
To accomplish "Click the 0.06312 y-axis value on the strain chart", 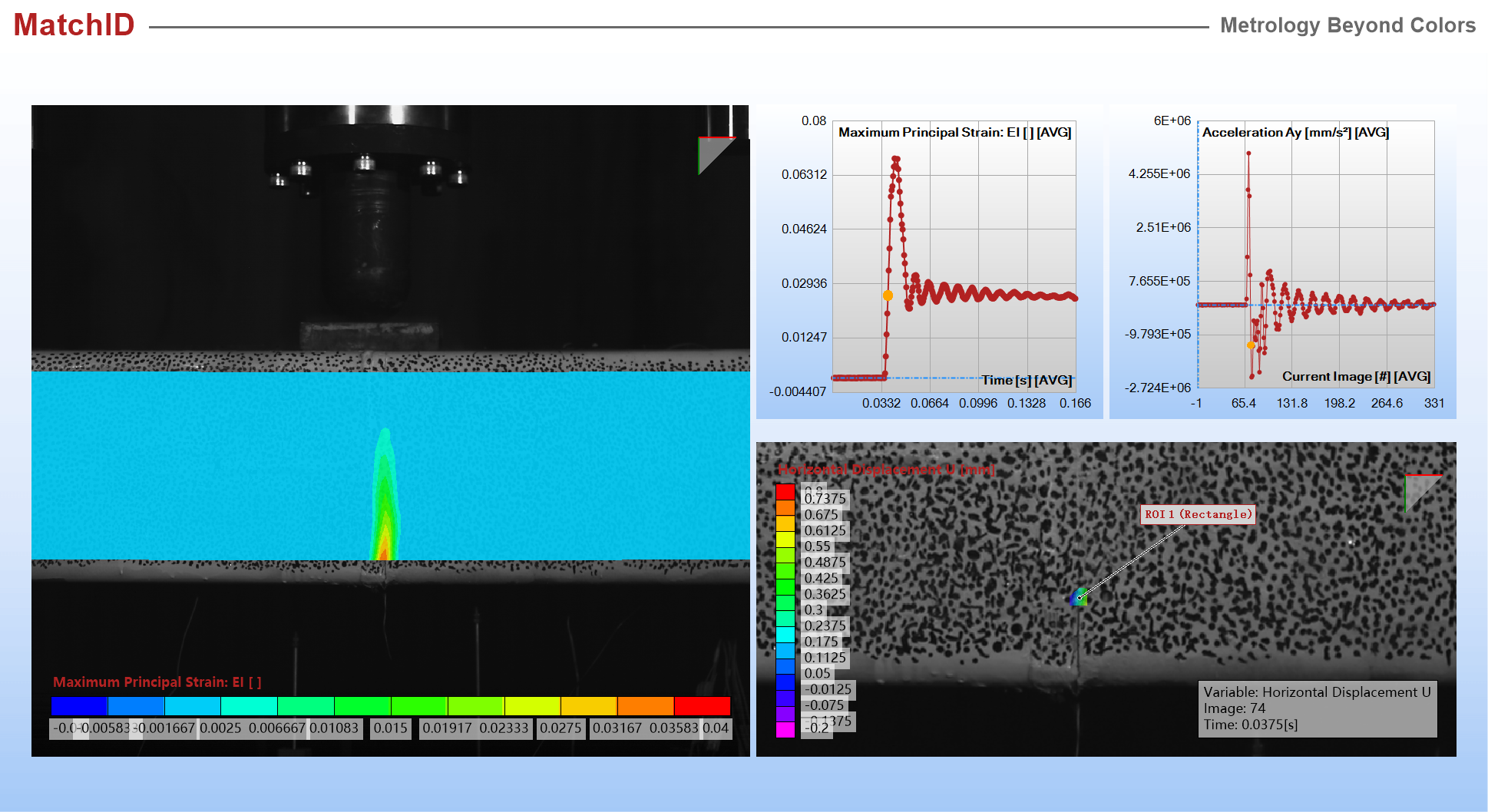I will coord(804,175).
